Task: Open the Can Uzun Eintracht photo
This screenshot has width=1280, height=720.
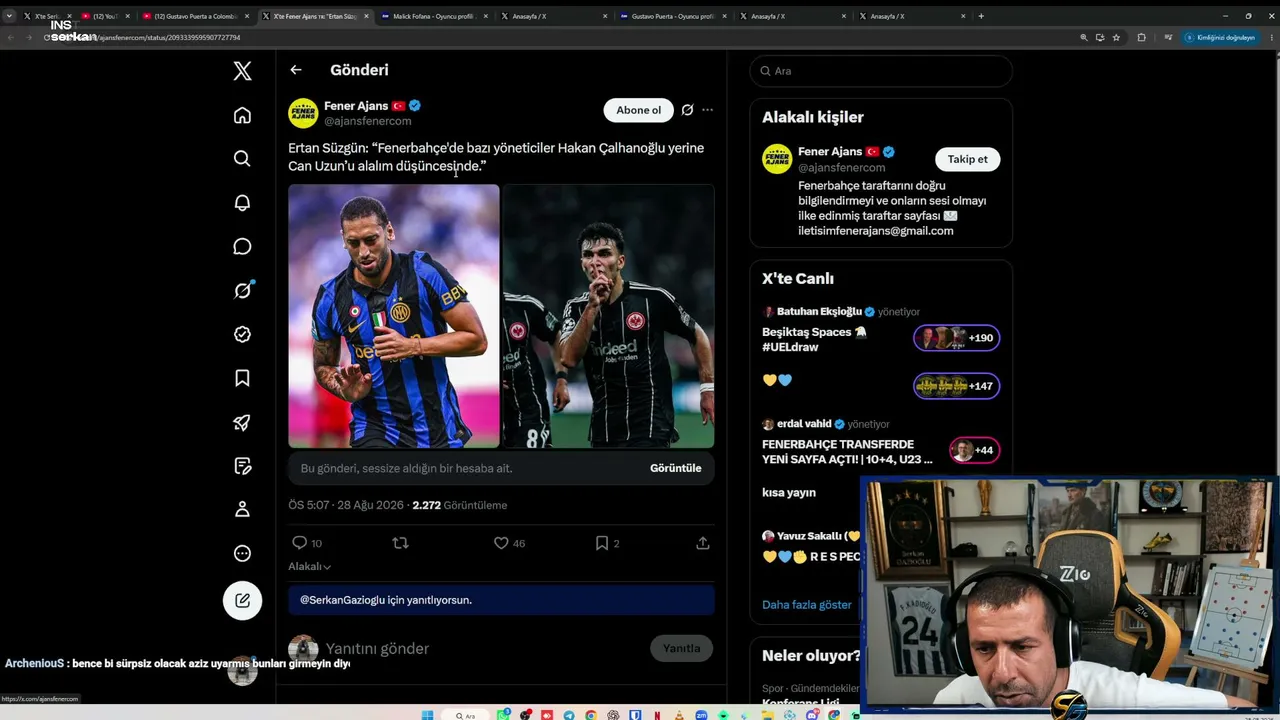Action: [x=608, y=316]
